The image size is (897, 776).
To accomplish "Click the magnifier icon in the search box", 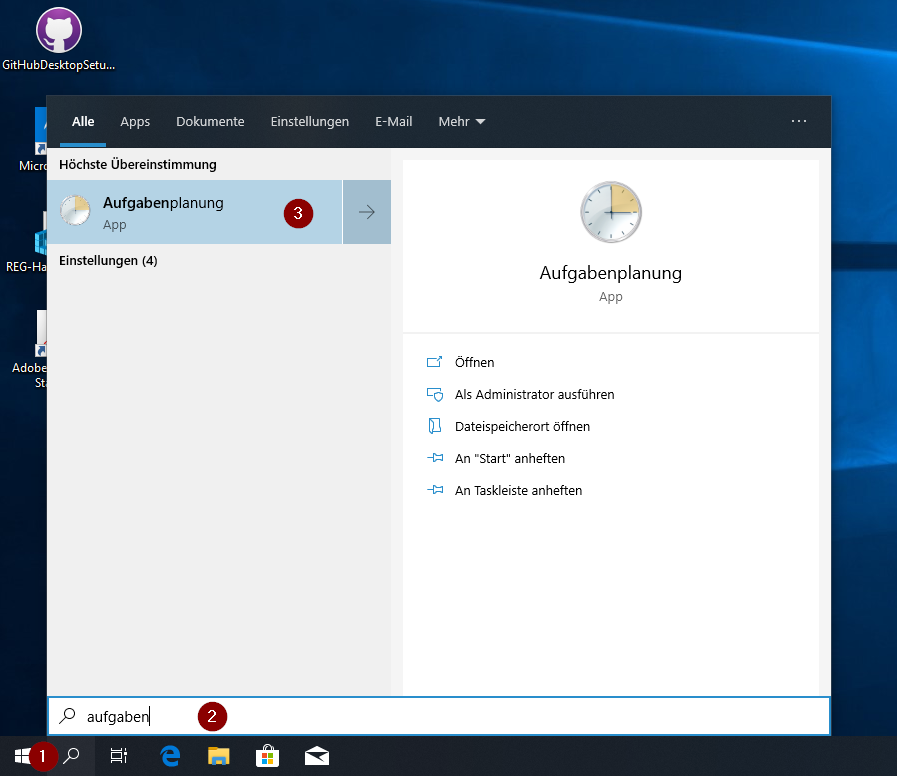I will point(68,716).
